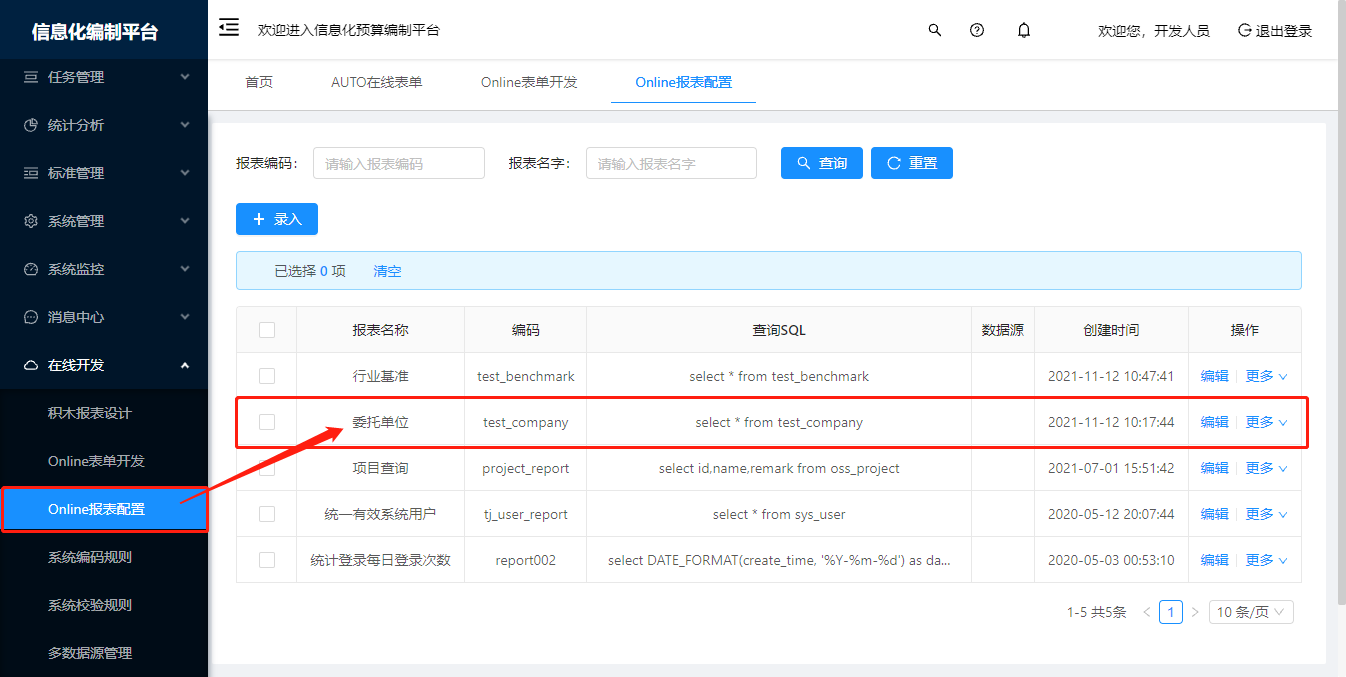Image resolution: width=1346 pixels, height=677 pixels.
Task: Collapse the sidebar with the menu fold icon
Action: click(229, 27)
